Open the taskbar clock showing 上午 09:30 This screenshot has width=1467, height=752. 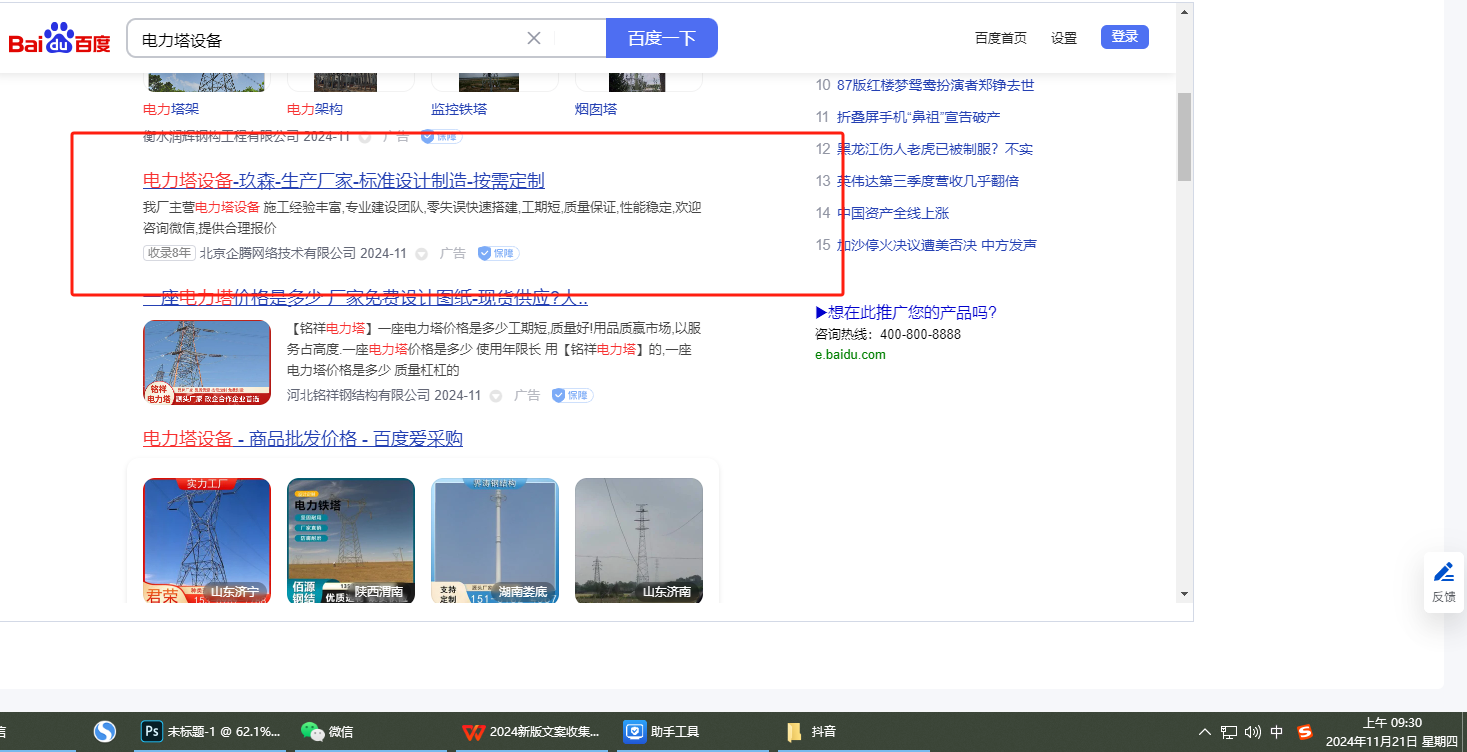(1392, 732)
